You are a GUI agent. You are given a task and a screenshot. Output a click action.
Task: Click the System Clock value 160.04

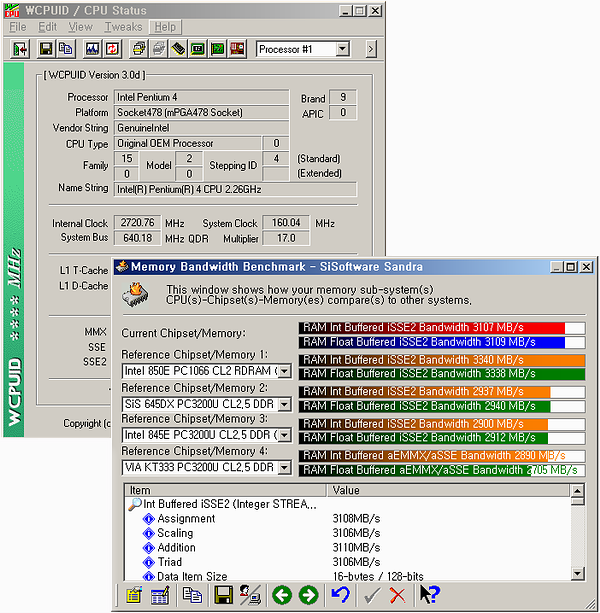[x=286, y=222]
